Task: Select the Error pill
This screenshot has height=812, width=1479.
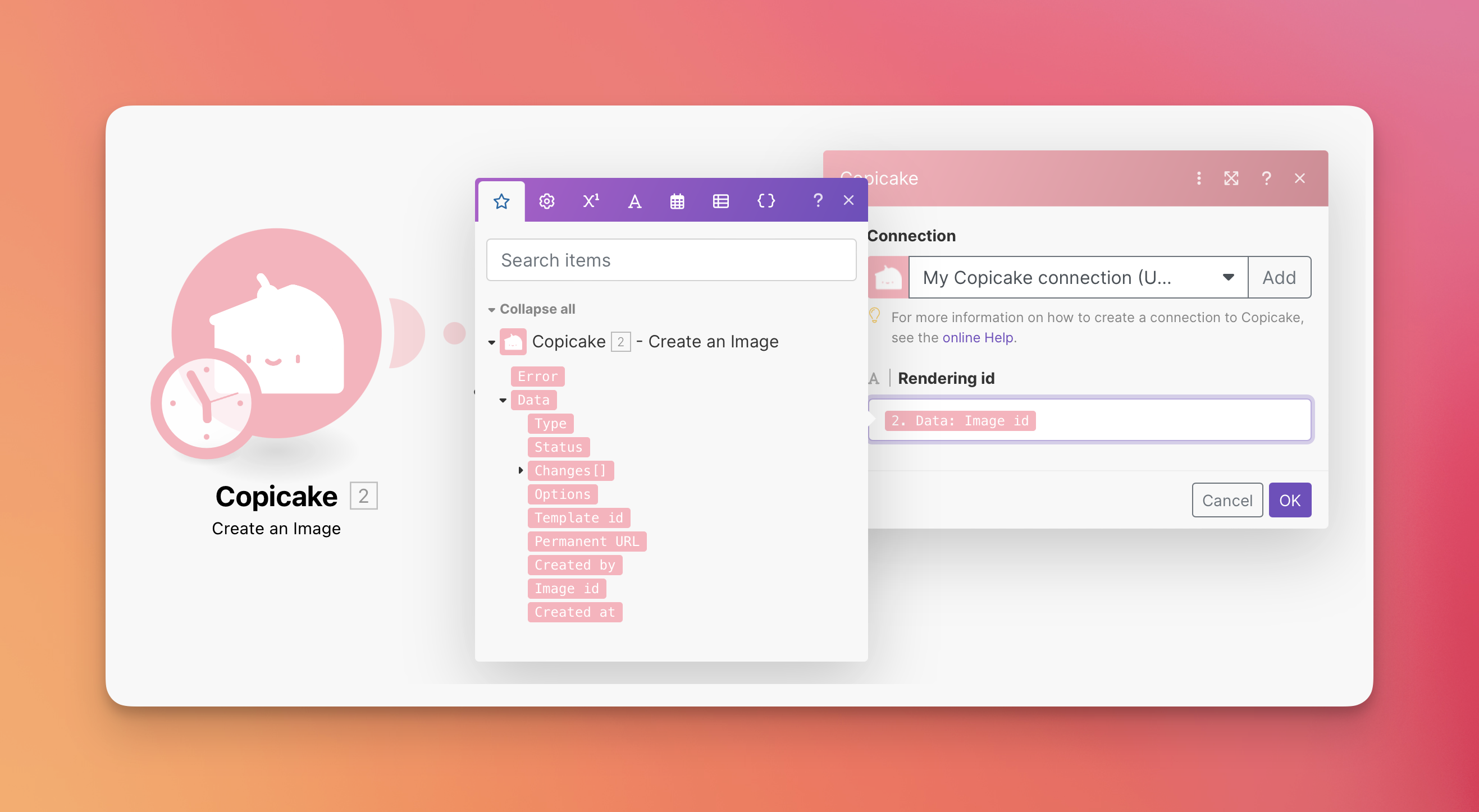Action: click(537, 376)
